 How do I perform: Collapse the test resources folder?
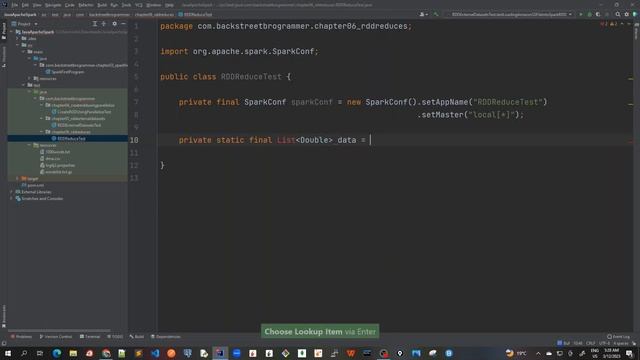click(29, 145)
